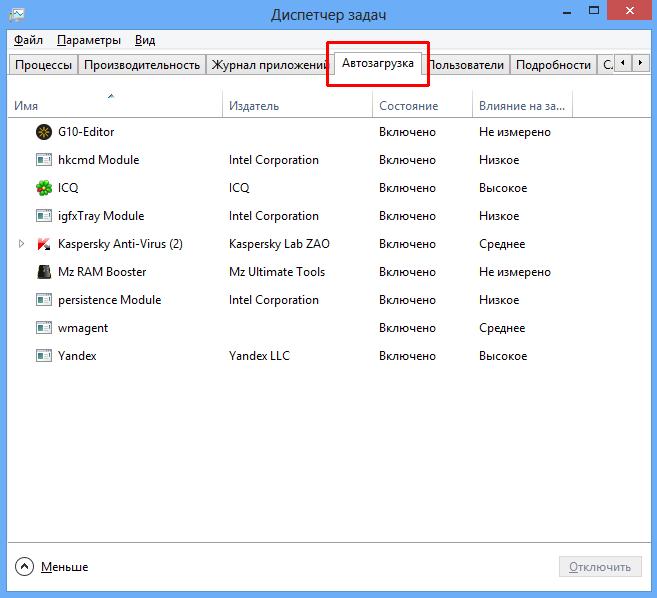The width and height of the screenshot is (657, 598).
Task: Click Intel Corporation publisher in persistence row
Action: [274, 300]
